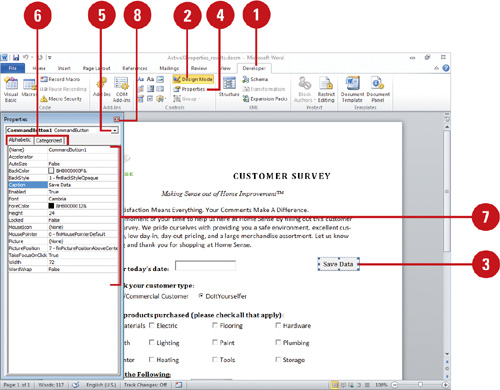500x390 pixels.
Task: Click the Macro Security warning icon
Action: click(x=44, y=99)
